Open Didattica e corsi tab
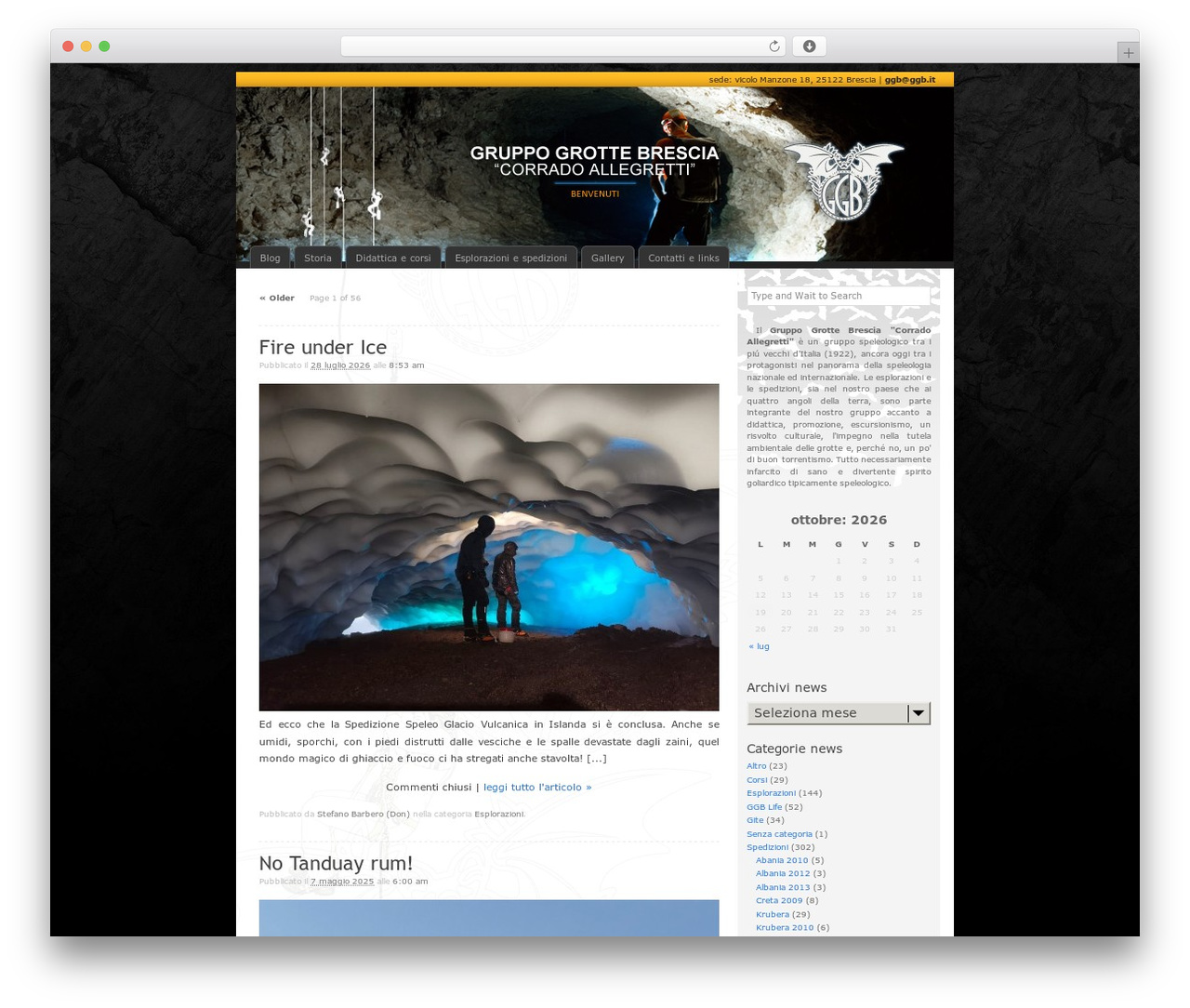This screenshot has width=1190, height=1008. point(393,258)
